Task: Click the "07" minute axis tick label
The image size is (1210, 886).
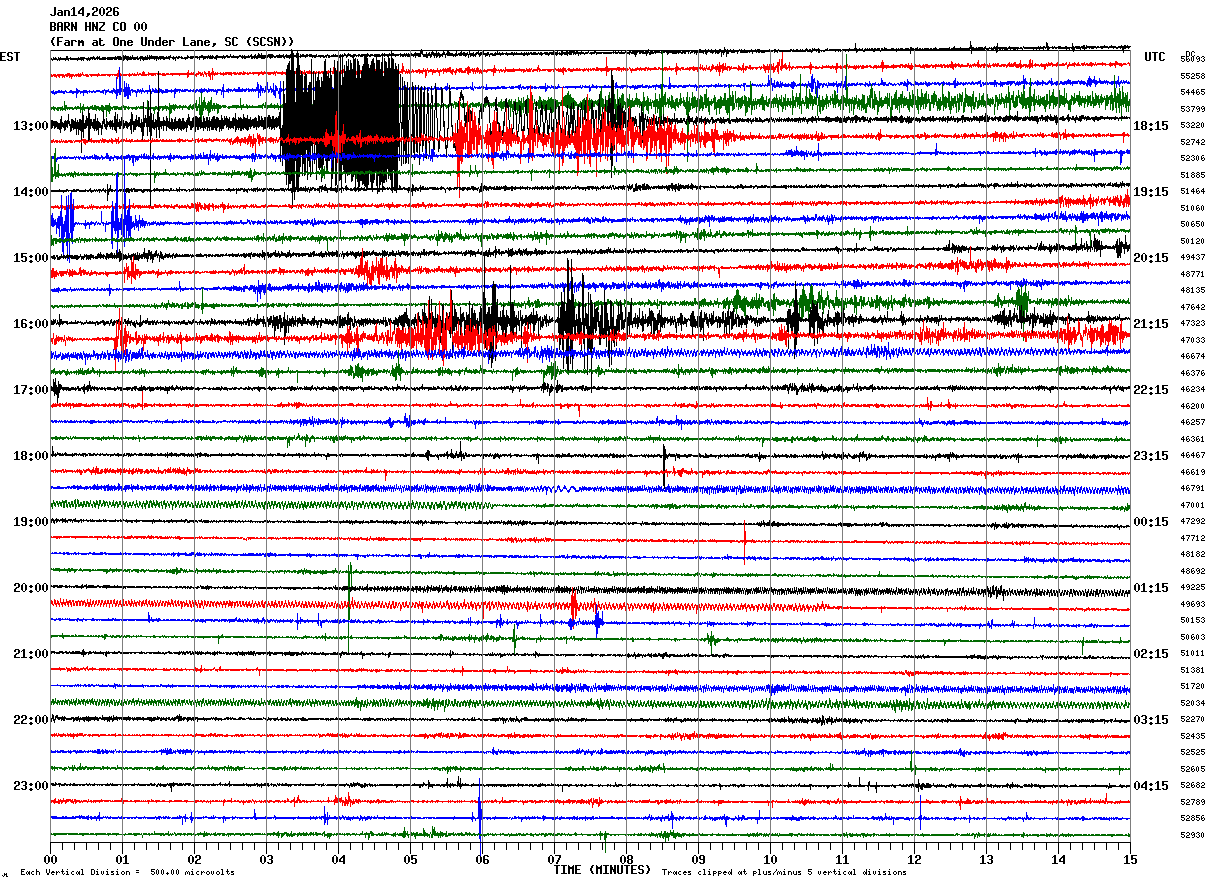Action: click(x=554, y=859)
